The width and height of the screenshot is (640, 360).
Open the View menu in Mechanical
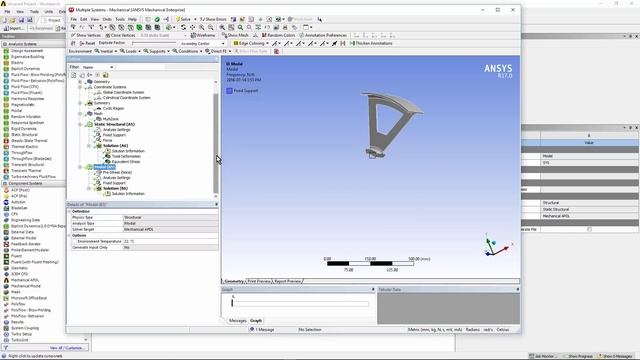pyautogui.click(x=95, y=19)
